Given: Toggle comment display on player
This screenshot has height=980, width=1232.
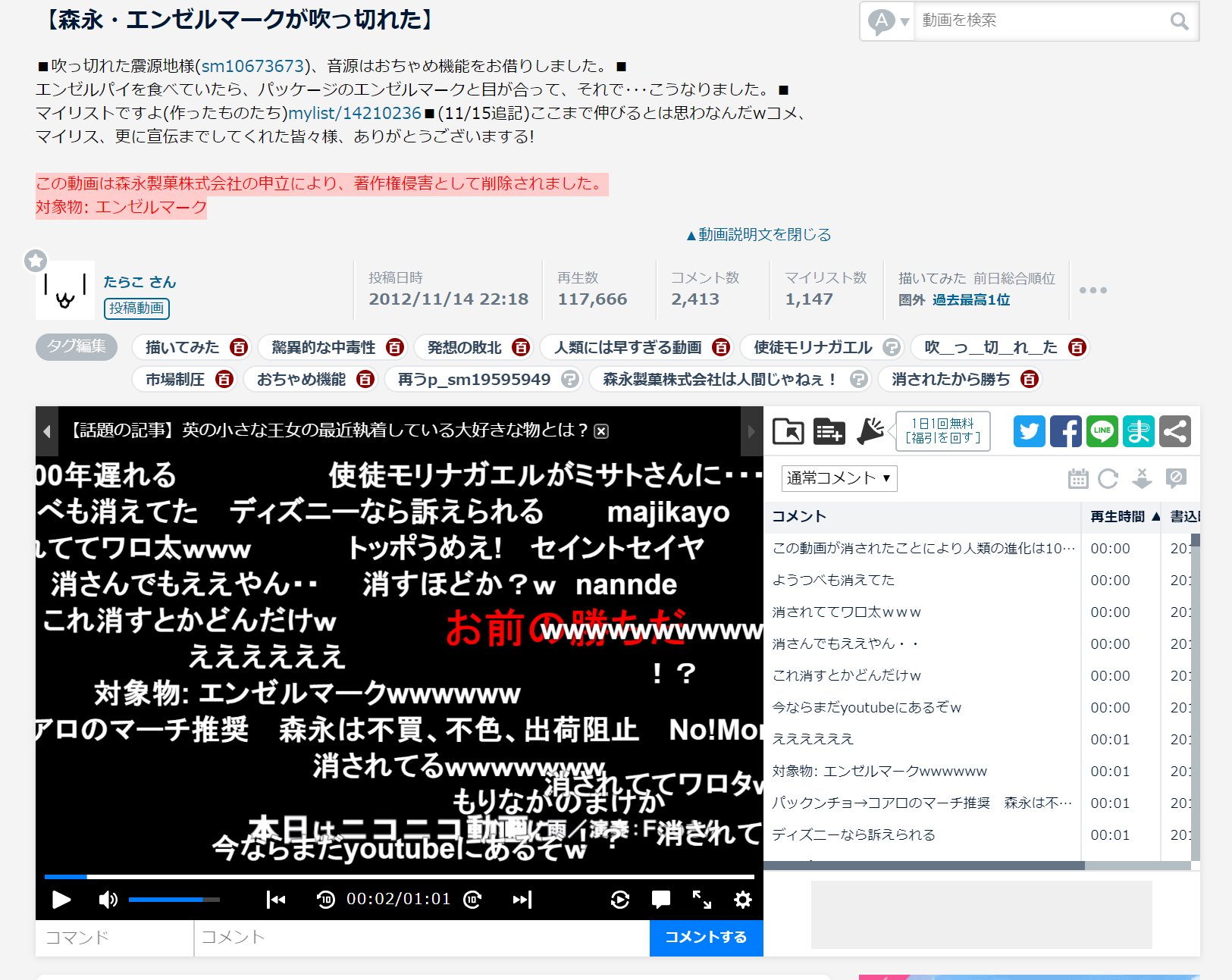Looking at the screenshot, I should pos(661,900).
